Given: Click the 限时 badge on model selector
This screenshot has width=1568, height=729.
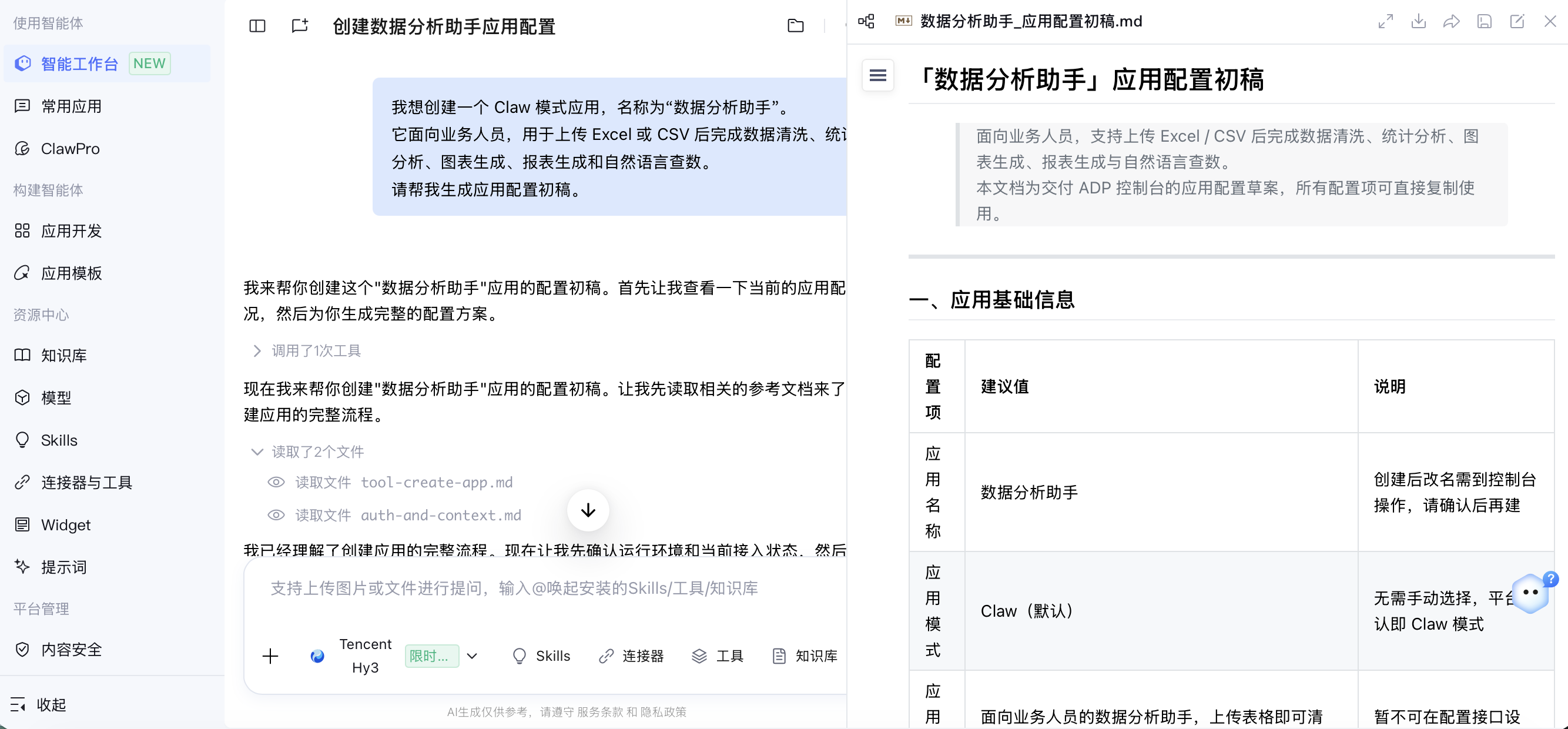Looking at the screenshot, I should (x=431, y=656).
